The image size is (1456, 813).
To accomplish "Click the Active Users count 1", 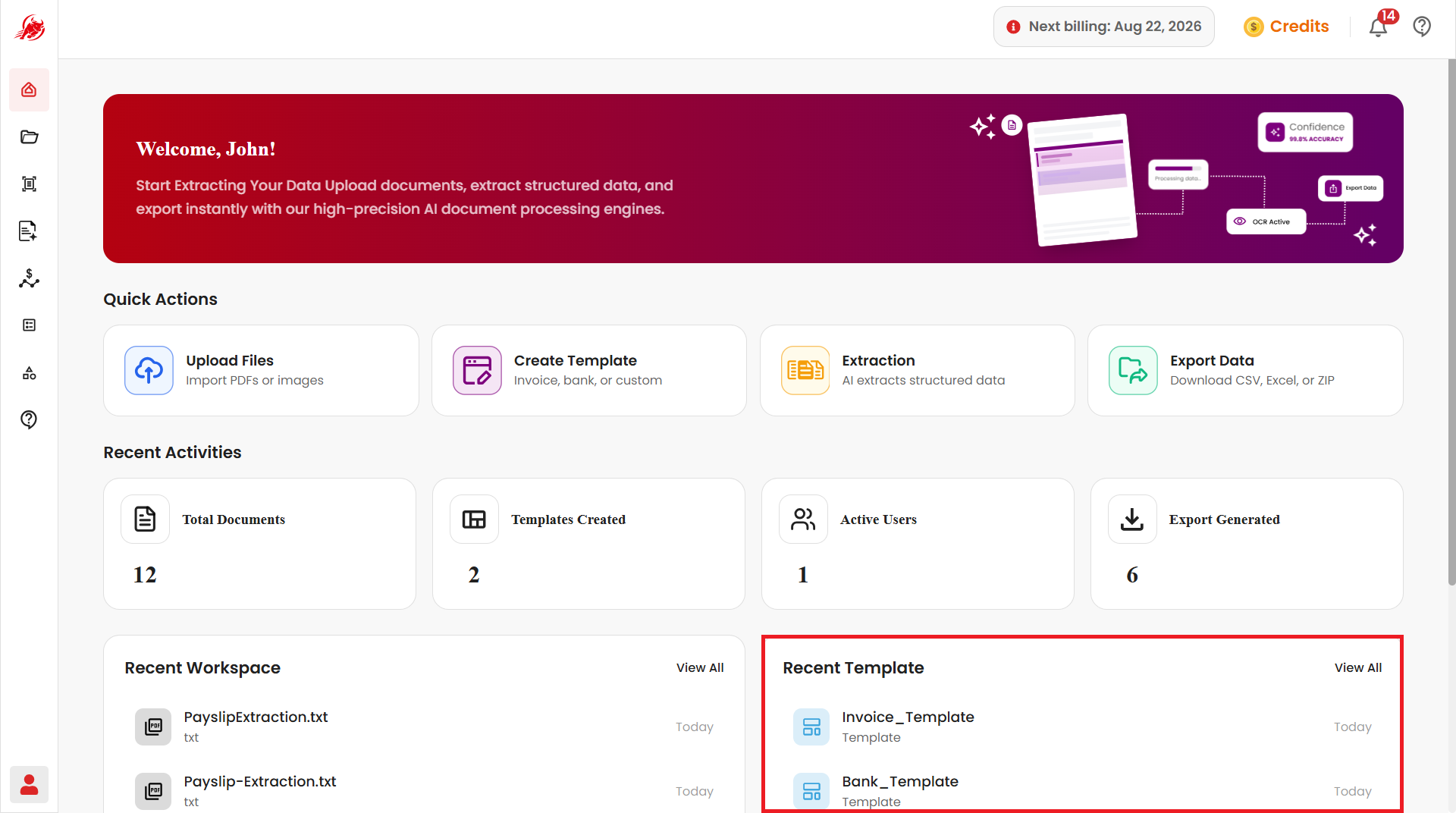I will pos(803,575).
